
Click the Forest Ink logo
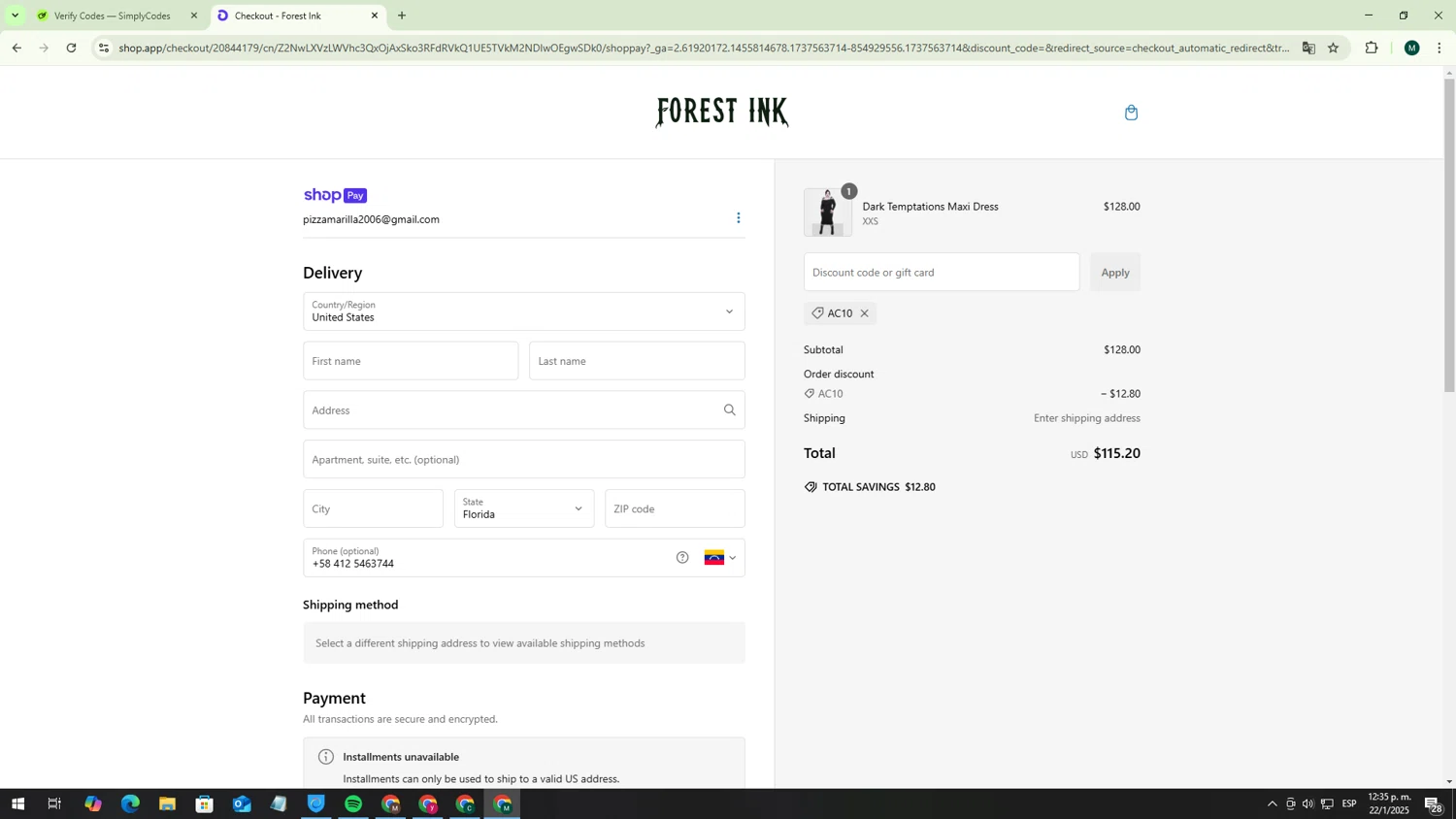point(722,113)
